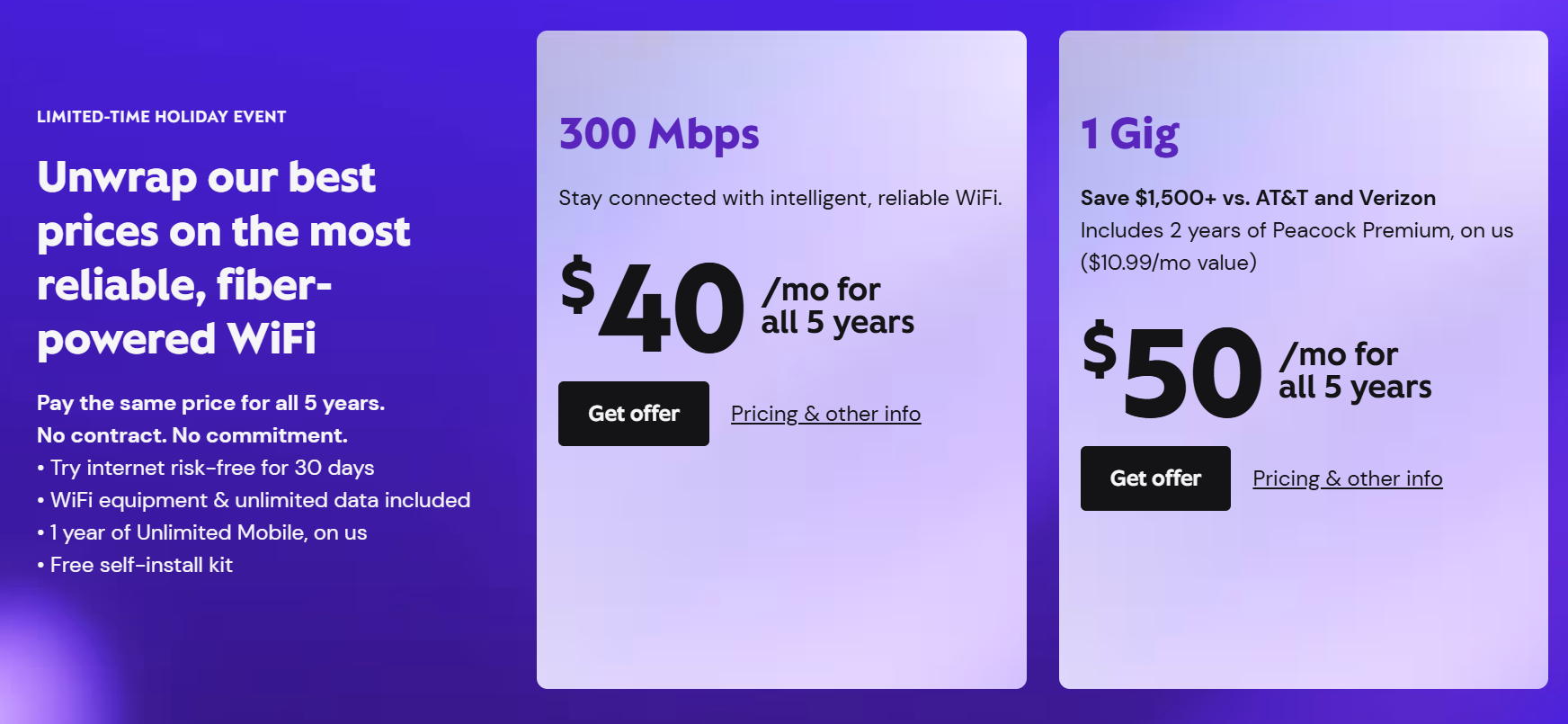1568x724 pixels.
Task: Click the $50 price figure
Action: 1173,371
